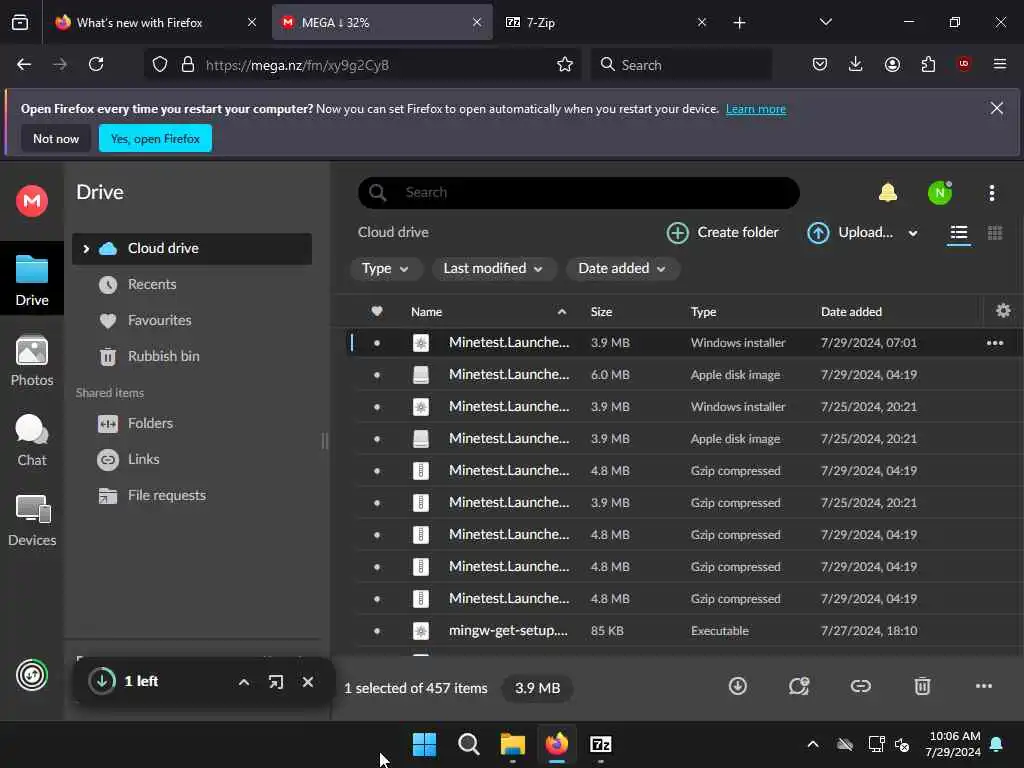The height and width of the screenshot is (768, 1024).
Task: Open shared Folders item
Action: tap(191, 423)
